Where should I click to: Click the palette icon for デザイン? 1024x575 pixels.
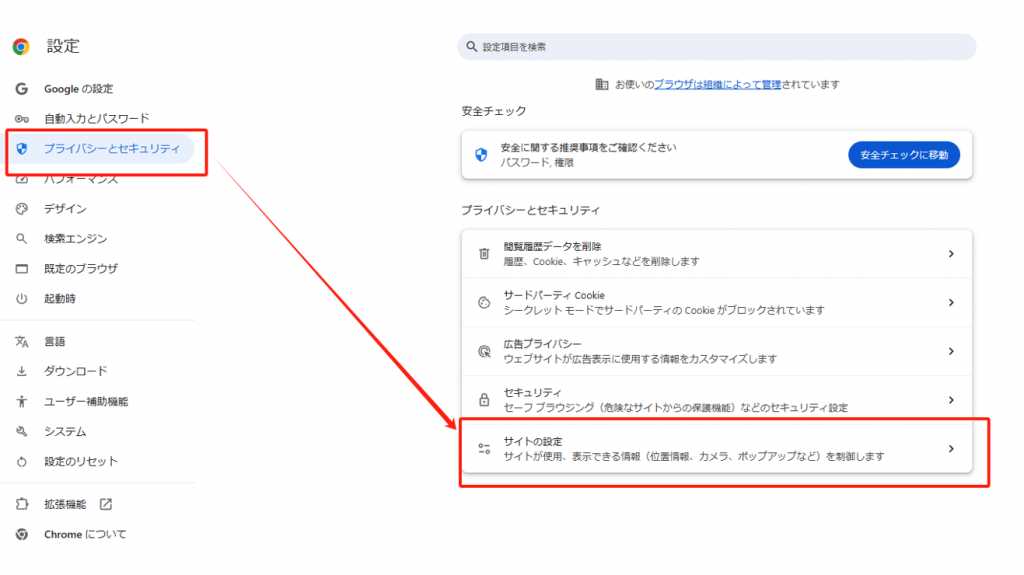tap(22, 209)
